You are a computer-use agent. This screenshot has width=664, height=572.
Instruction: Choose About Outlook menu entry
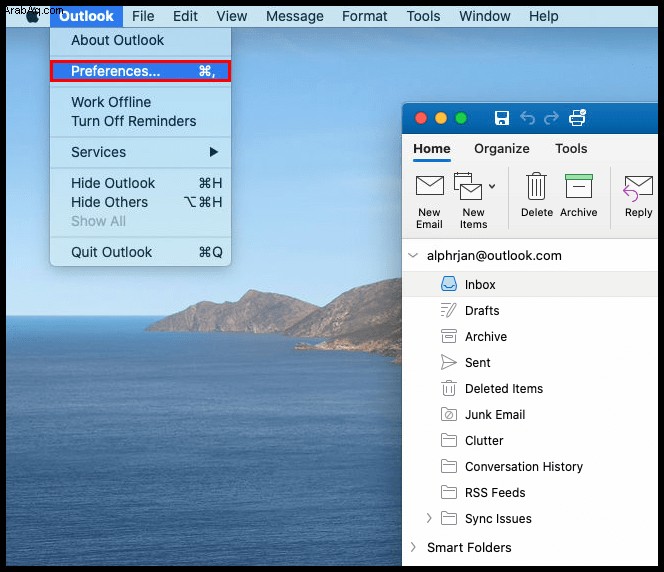[x=141, y=40]
